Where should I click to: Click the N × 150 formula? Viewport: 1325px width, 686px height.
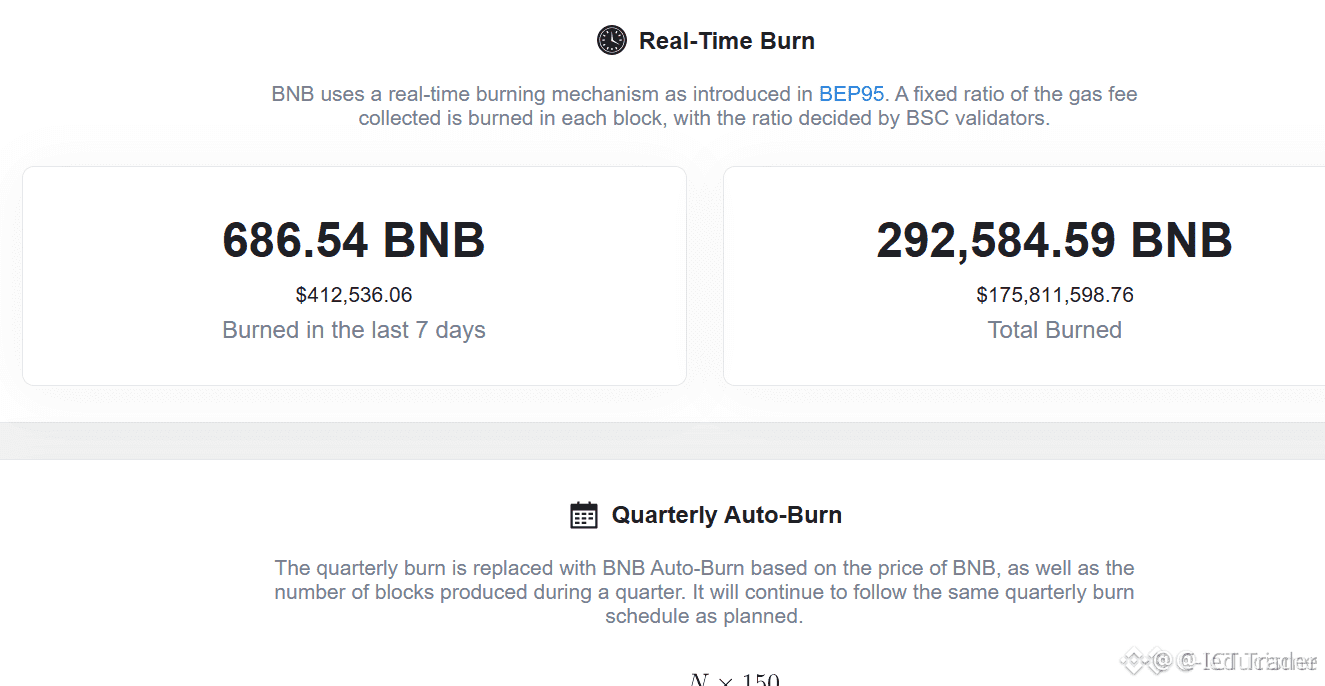pyautogui.click(x=734, y=679)
